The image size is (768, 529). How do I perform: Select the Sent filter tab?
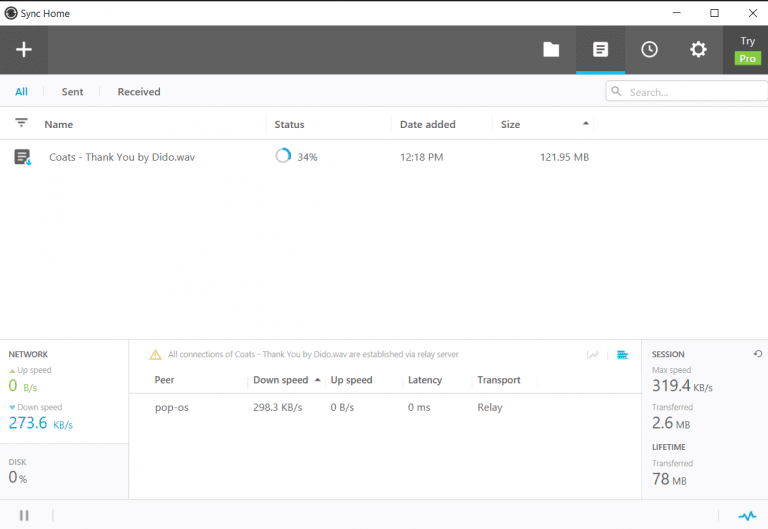[x=72, y=92]
